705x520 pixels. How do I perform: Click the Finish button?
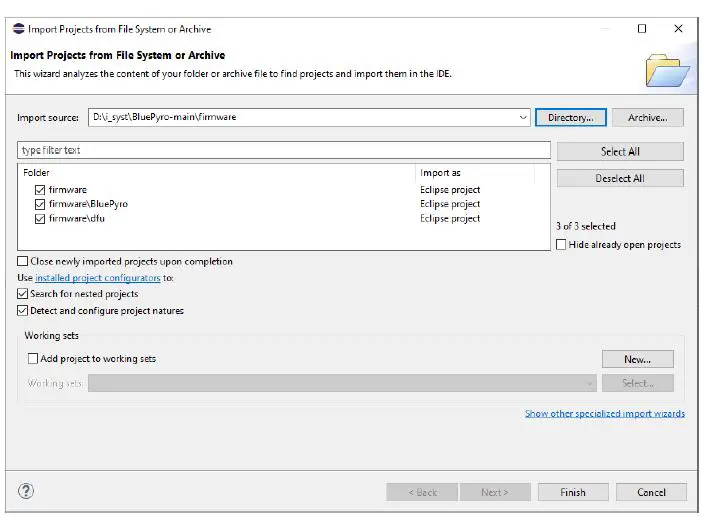click(x=573, y=492)
